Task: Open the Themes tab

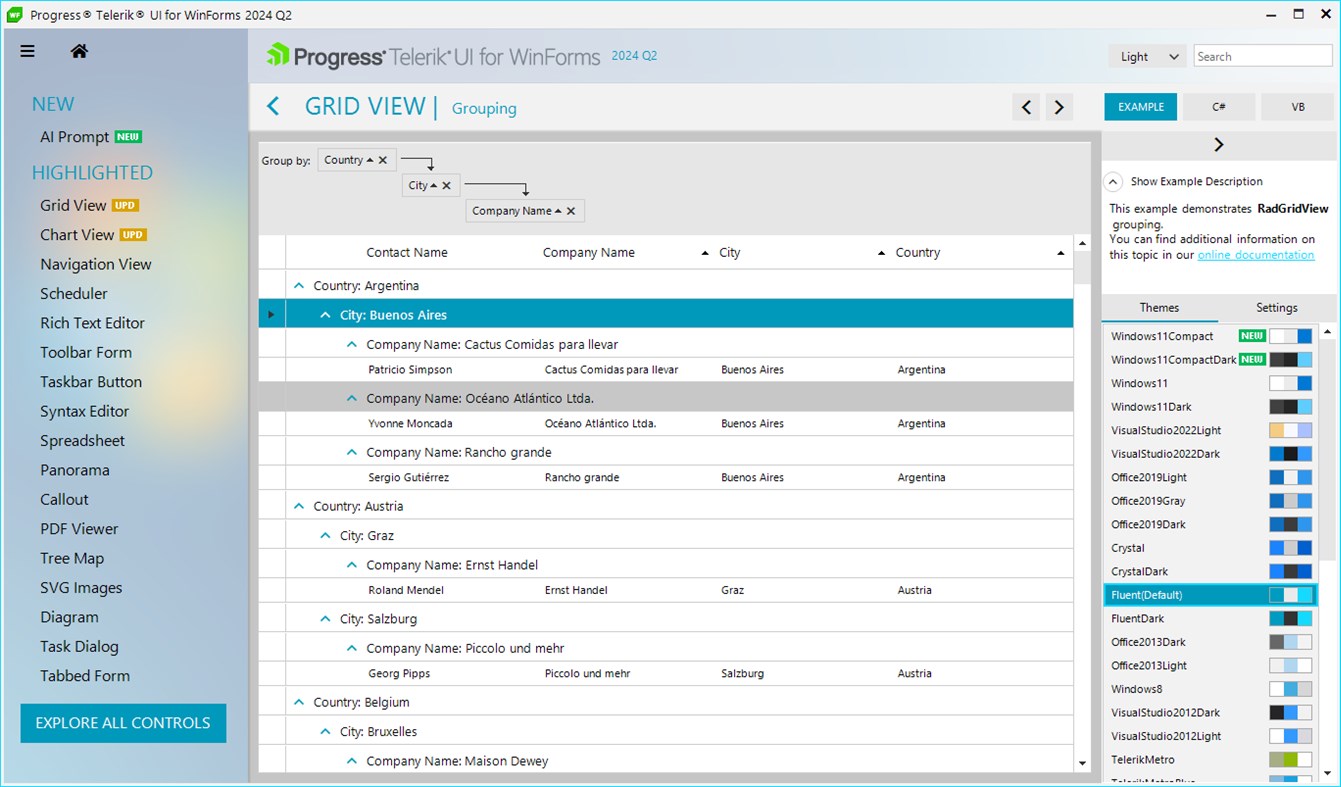Action: click(1159, 308)
